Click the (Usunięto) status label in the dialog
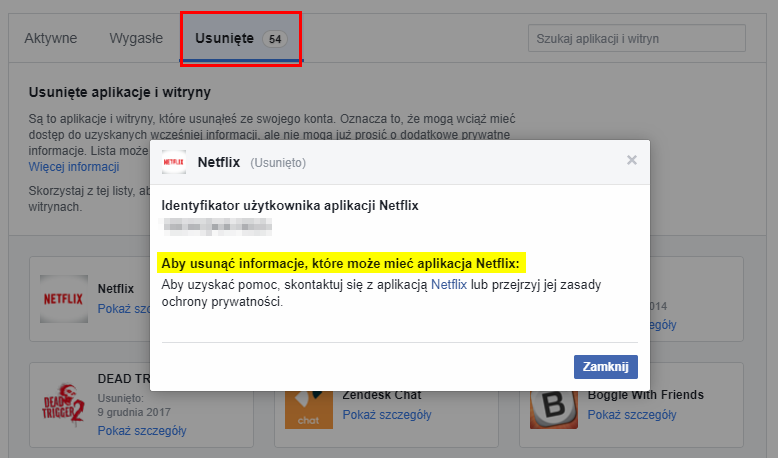 278,163
